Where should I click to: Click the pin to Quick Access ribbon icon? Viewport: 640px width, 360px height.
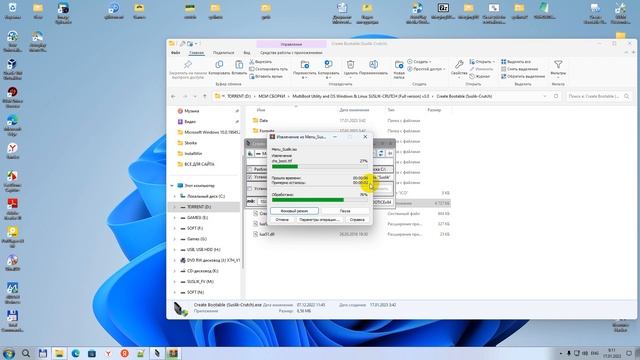[188, 65]
